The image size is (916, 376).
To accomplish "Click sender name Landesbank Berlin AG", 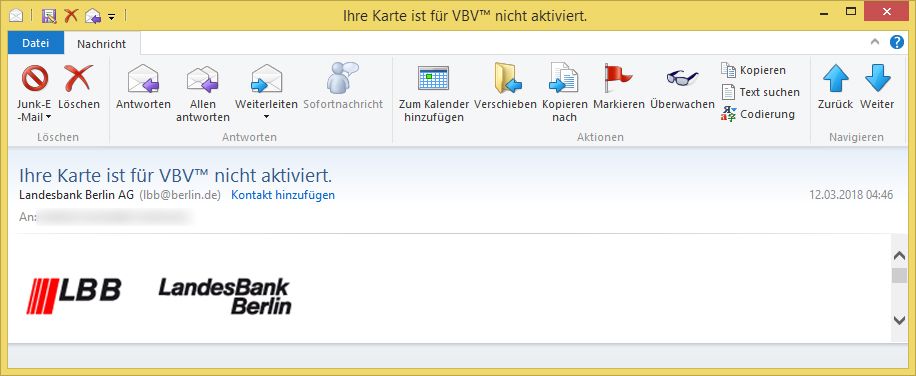I will pos(77,195).
